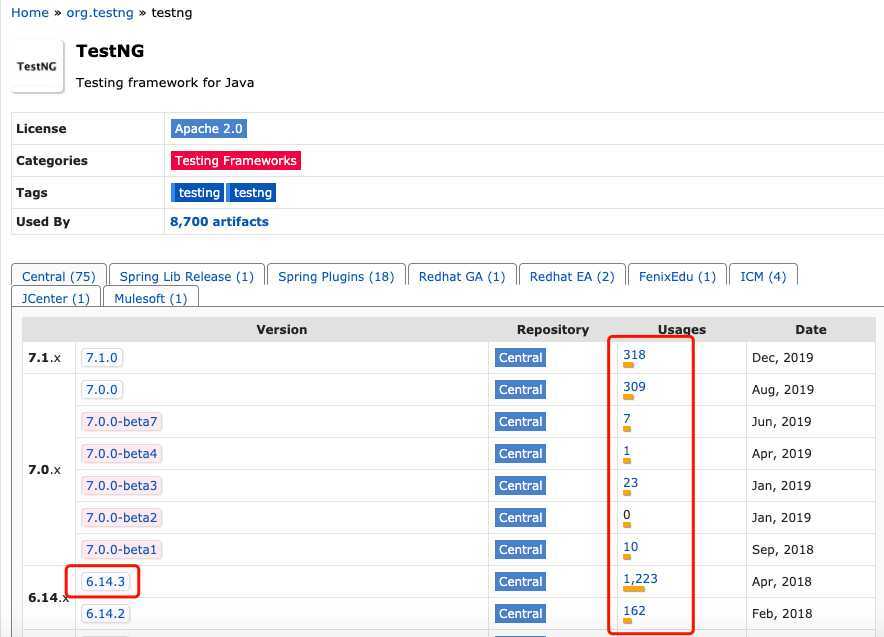
Task: Click Central badge in 7.0.0-beta7 row
Action: click(x=520, y=422)
